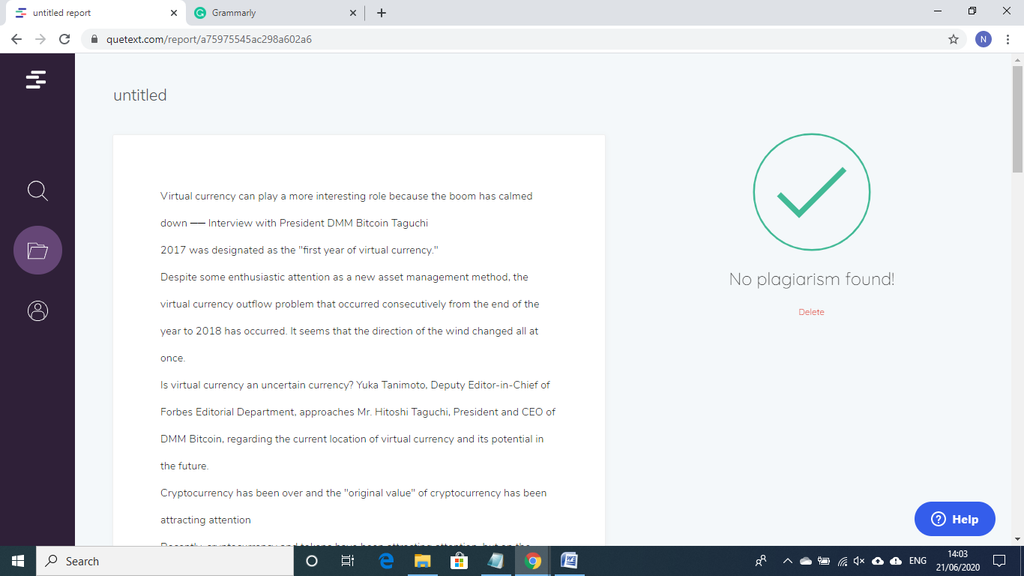Screen dimensions: 1024x576
Task: Click line '2017 was designated as the "first year'
Action: (x=299, y=250)
